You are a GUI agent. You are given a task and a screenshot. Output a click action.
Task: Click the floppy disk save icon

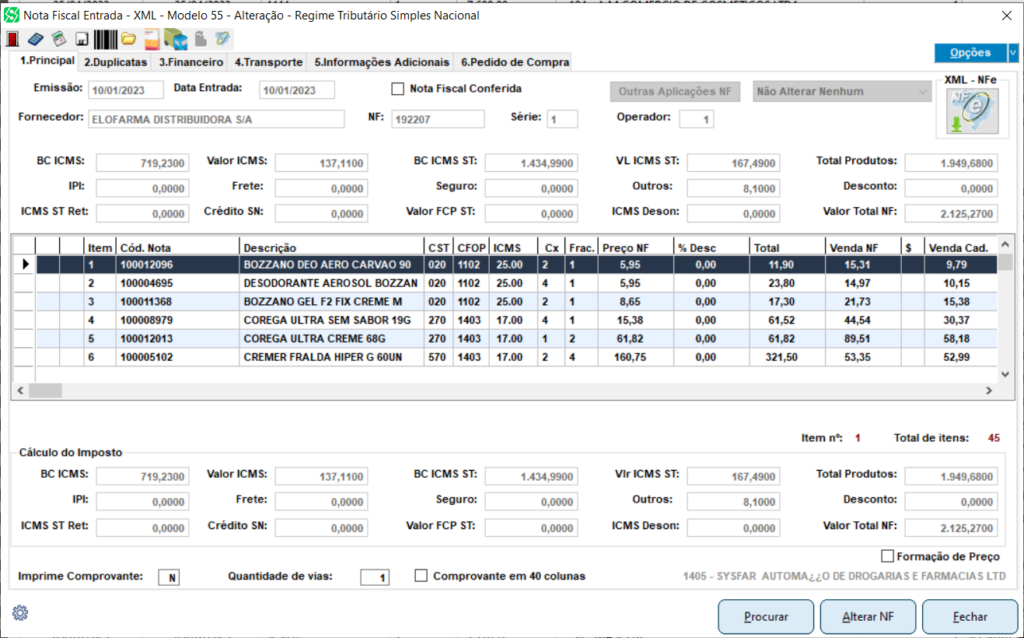coord(82,39)
